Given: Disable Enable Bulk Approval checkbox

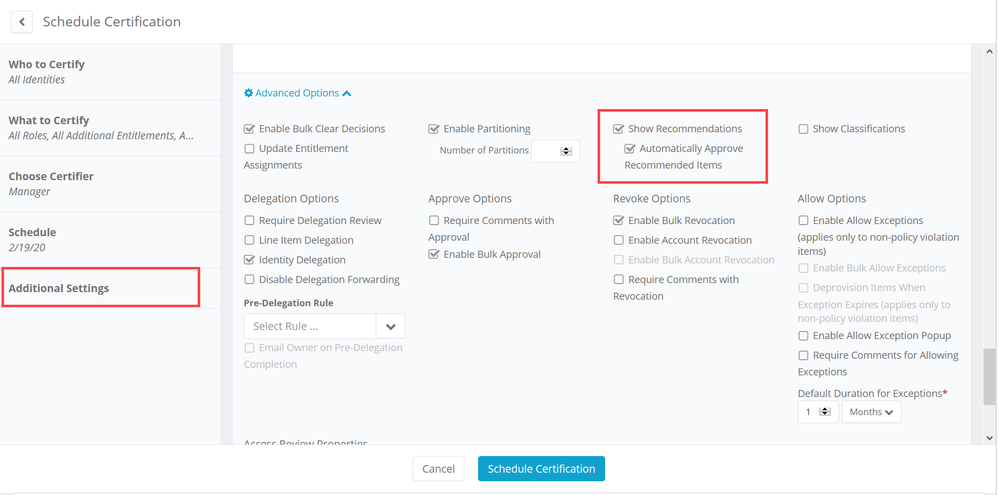Looking at the screenshot, I should (434, 255).
